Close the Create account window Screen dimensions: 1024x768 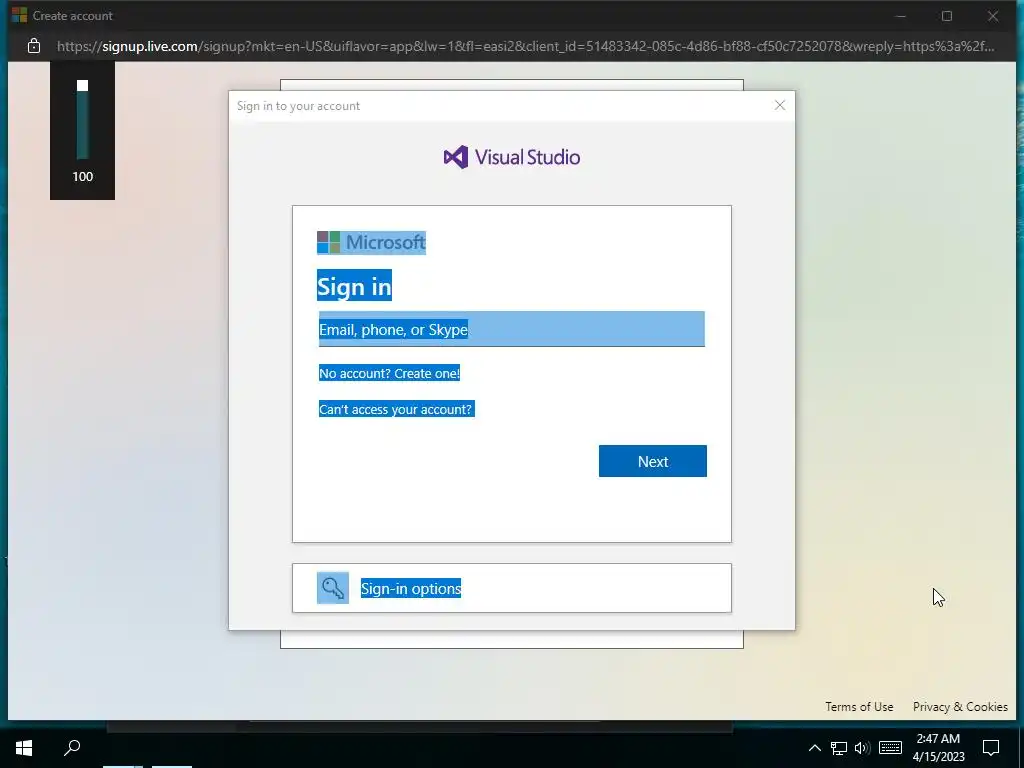993,16
